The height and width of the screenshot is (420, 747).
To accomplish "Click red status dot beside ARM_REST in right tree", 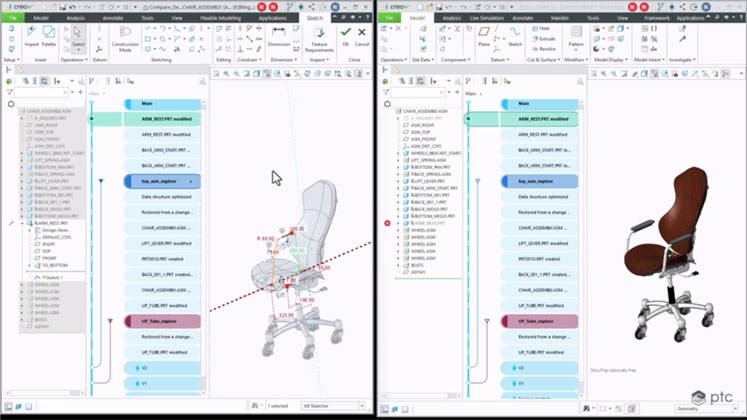I will coord(387,223).
